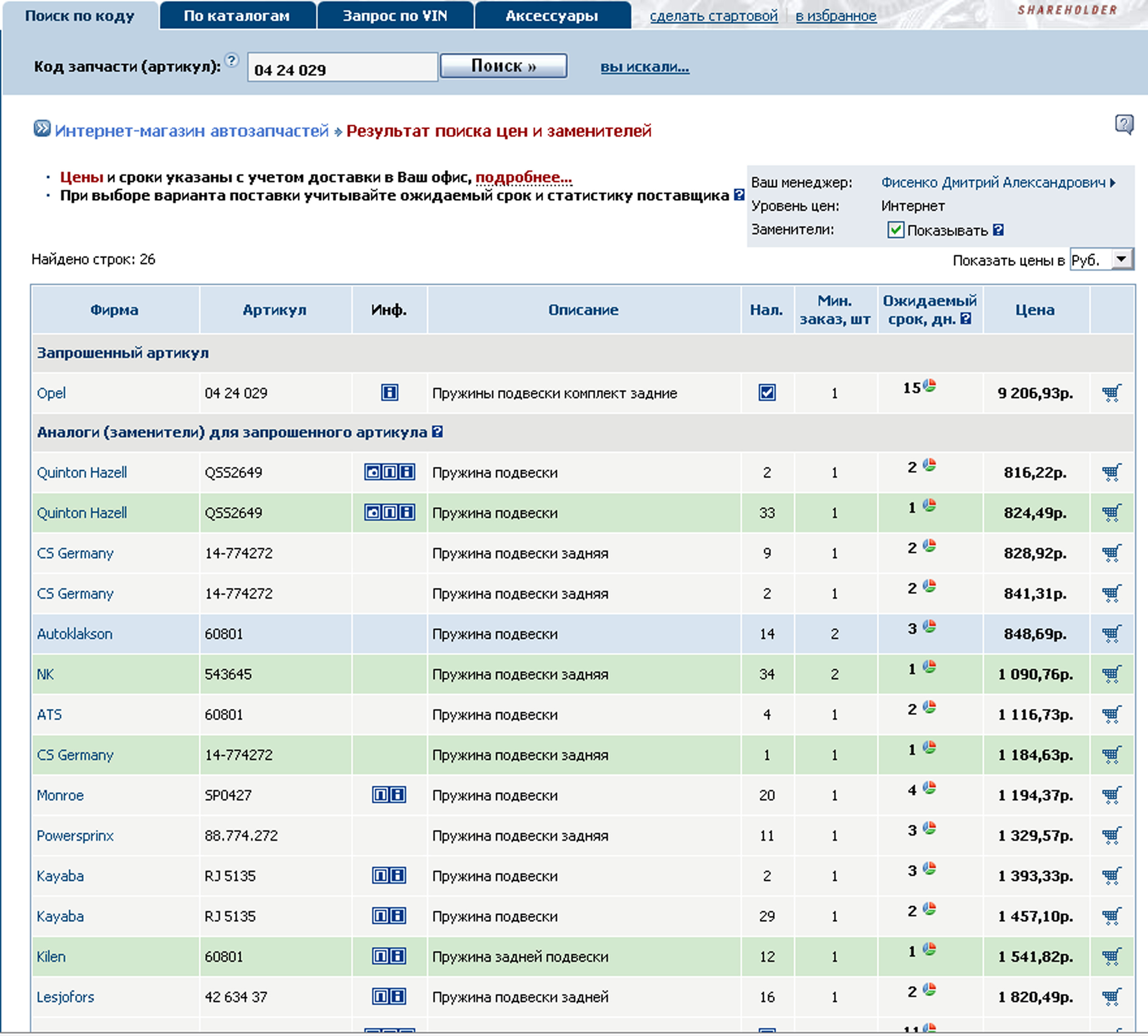
Task: Sort table by Фирма column header
Action: 114,310
